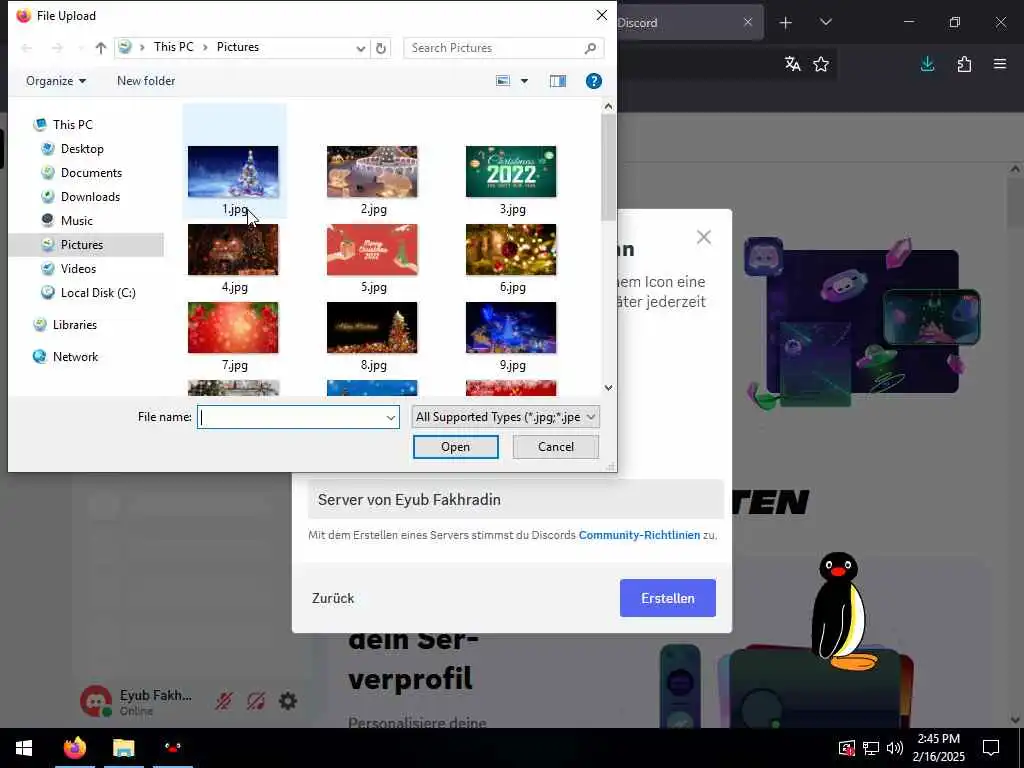Viewport: 1024px width, 768px height.
Task: Open Discord user settings gear
Action: point(288,701)
